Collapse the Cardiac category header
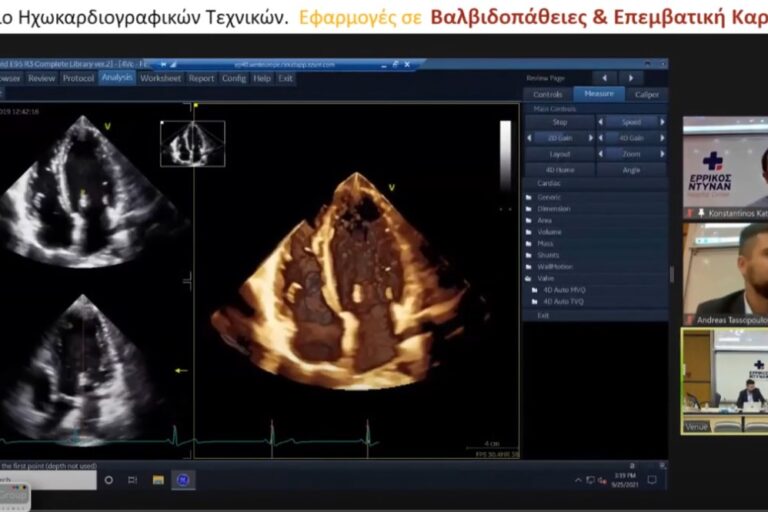 click(x=549, y=183)
